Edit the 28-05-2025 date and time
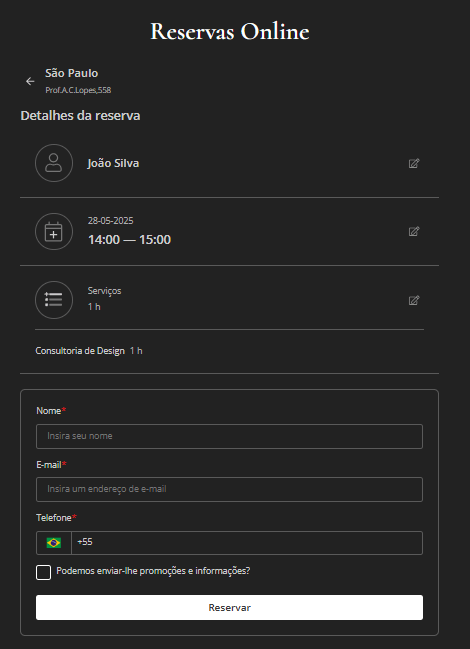The image size is (470, 649). (x=414, y=231)
